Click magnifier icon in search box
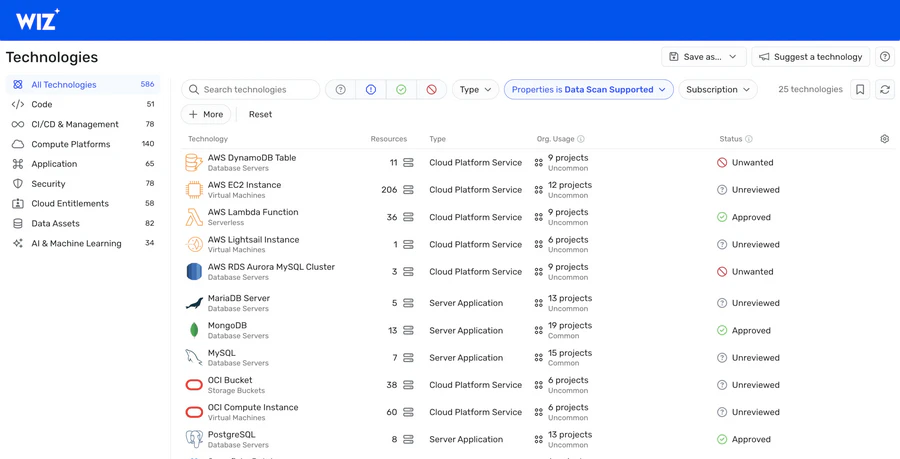The image size is (900, 459). (x=194, y=90)
